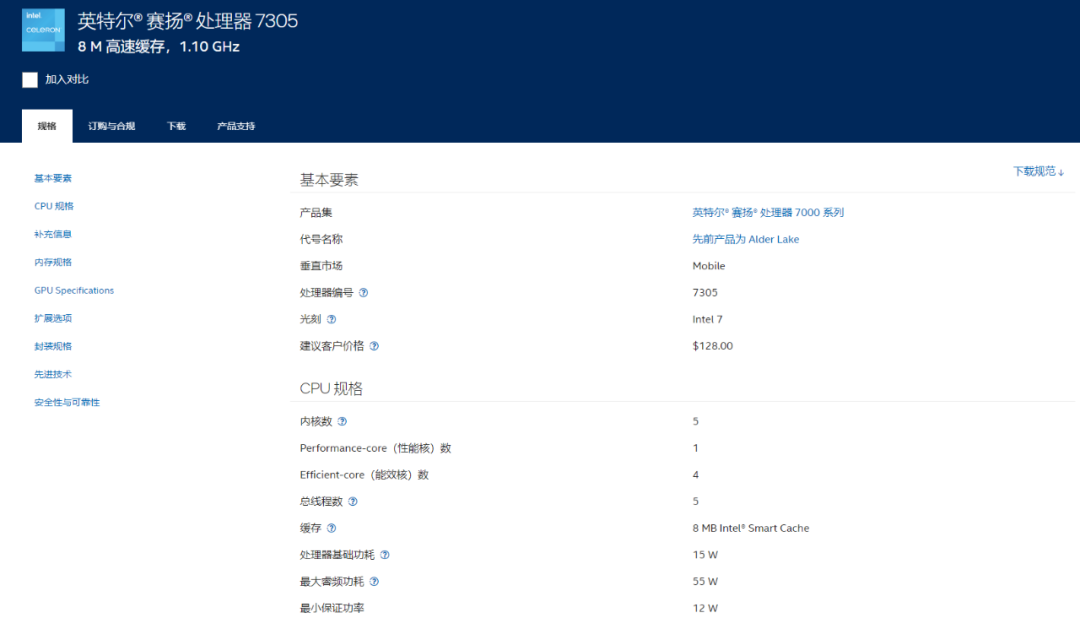Open help icon next to 处理器基础功耗
1080x629 pixels.
pyautogui.click(x=385, y=555)
